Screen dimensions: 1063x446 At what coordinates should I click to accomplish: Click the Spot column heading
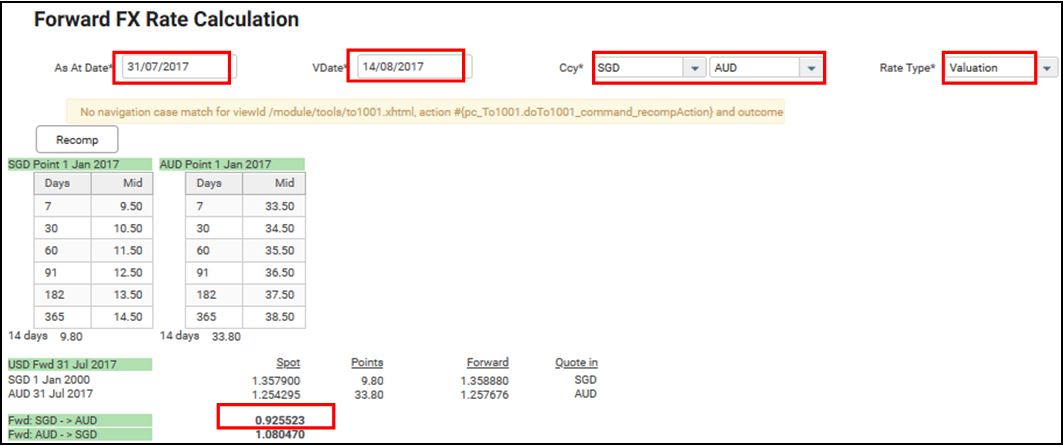288,363
